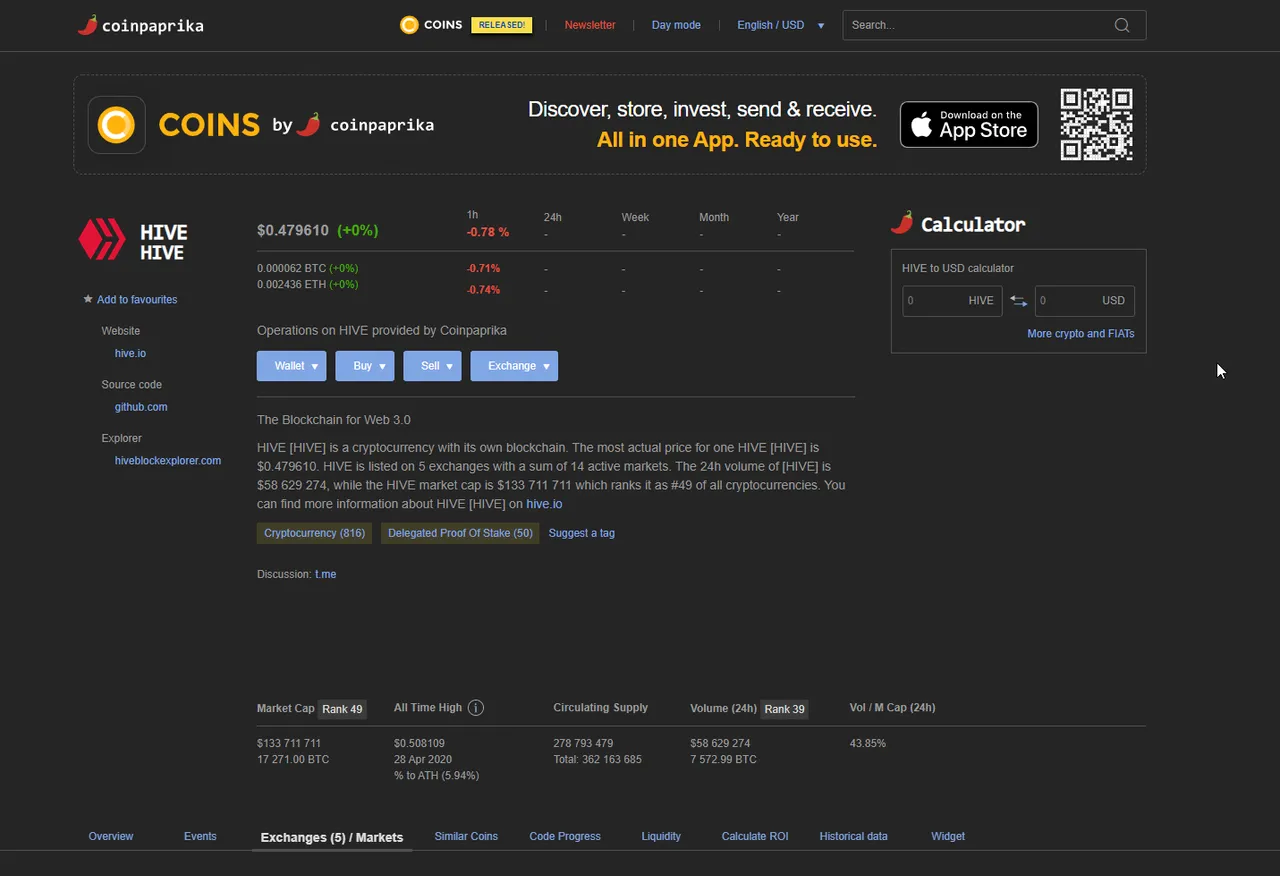Expand the Sell dropdown button
The image size is (1280, 876).
coord(432,366)
